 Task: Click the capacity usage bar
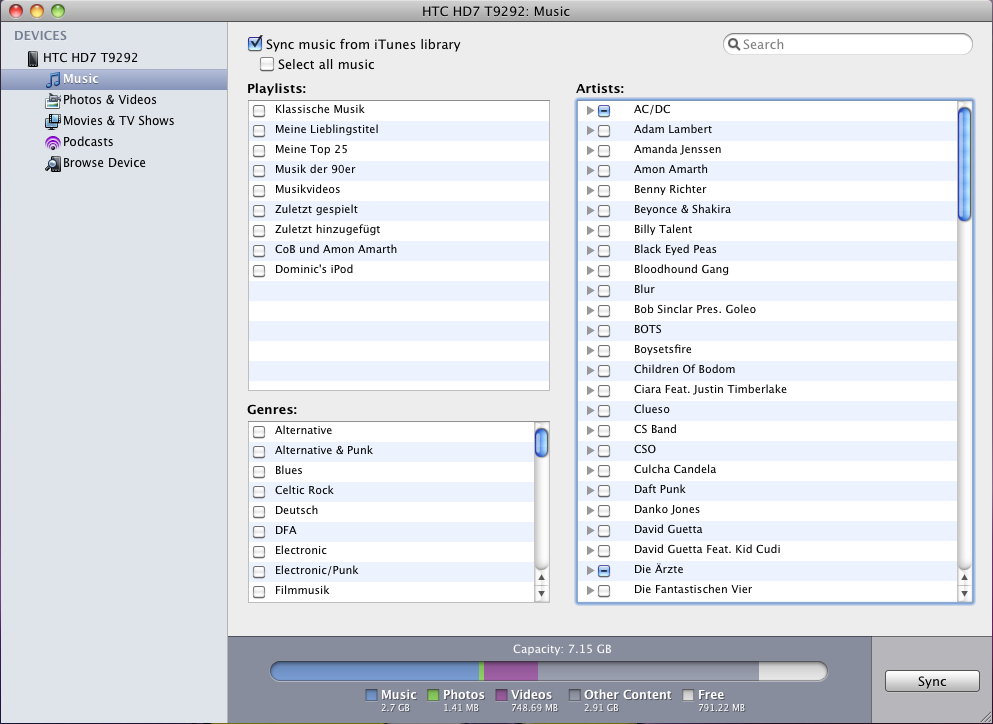(x=548, y=671)
